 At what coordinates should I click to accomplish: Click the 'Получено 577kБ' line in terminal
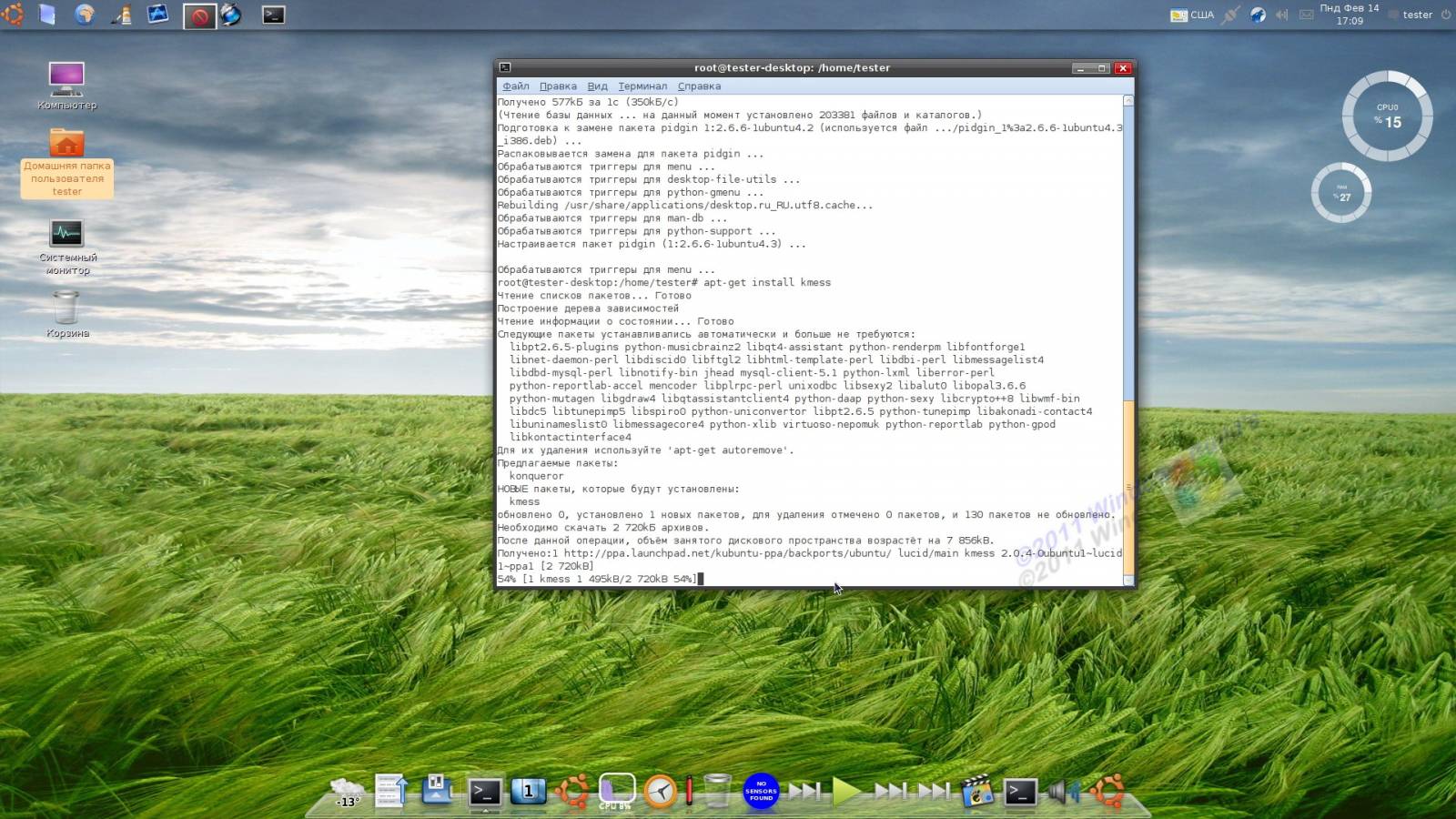[x=587, y=102]
